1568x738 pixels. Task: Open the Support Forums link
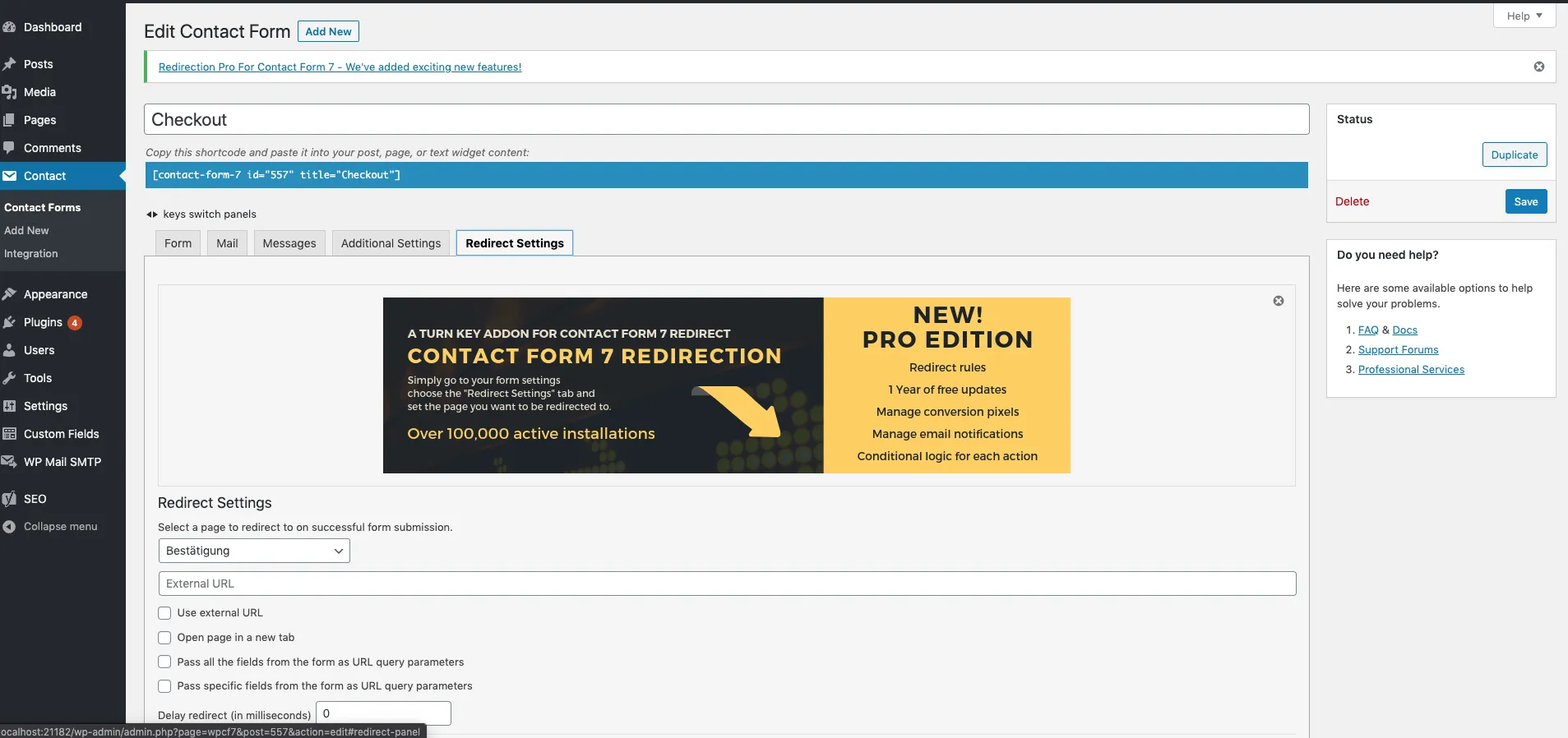click(1398, 350)
